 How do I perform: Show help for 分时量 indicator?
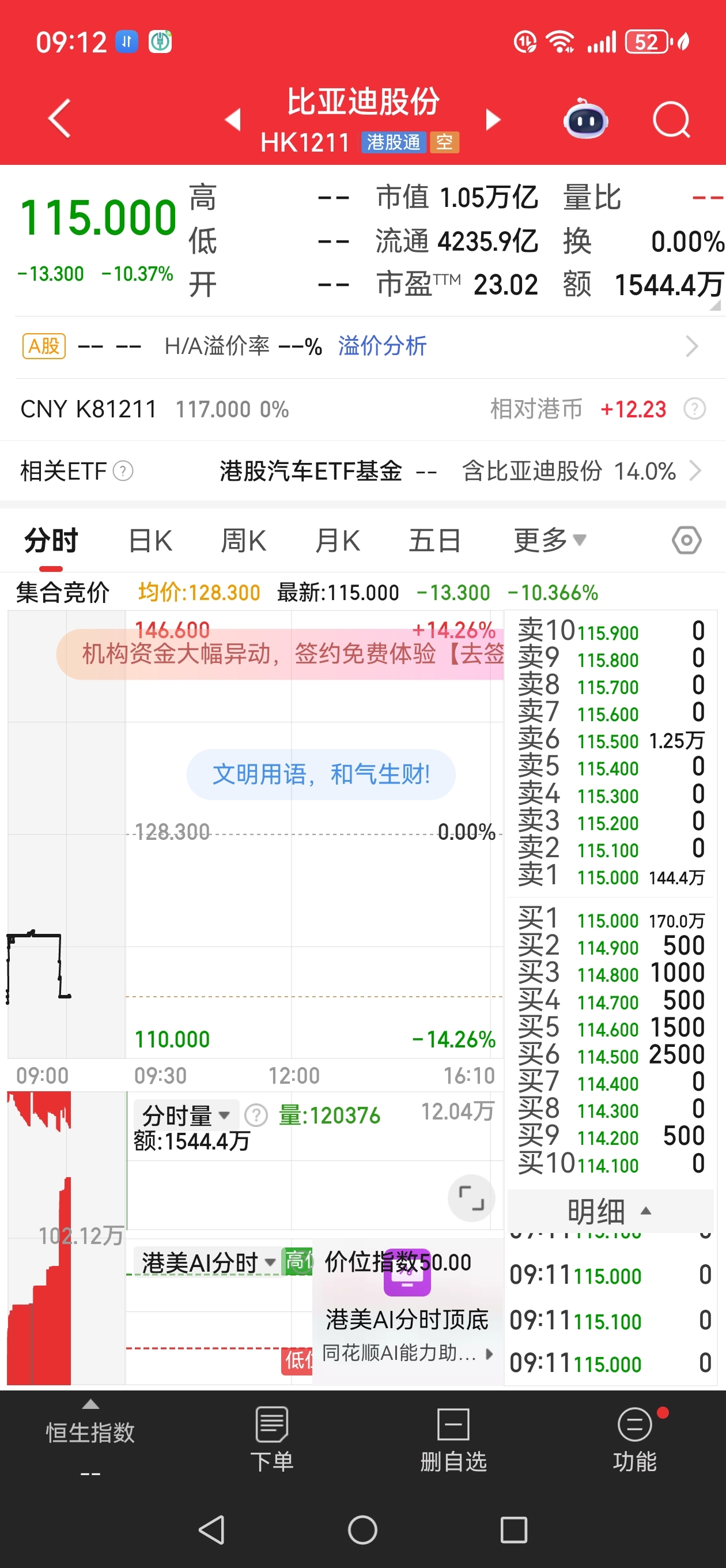(x=256, y=1115)
